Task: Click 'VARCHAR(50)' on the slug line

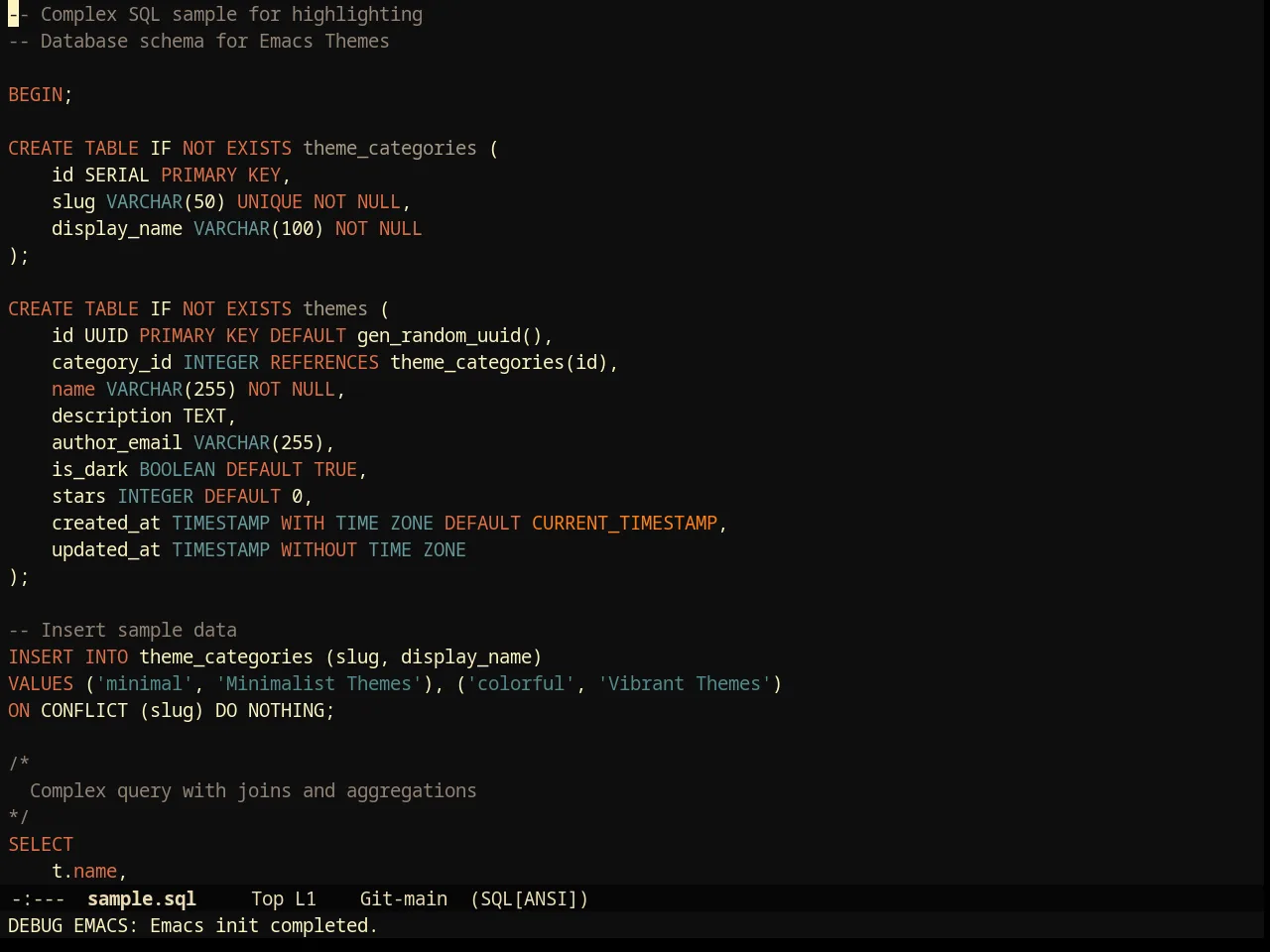Action: (x=166, y=201)
